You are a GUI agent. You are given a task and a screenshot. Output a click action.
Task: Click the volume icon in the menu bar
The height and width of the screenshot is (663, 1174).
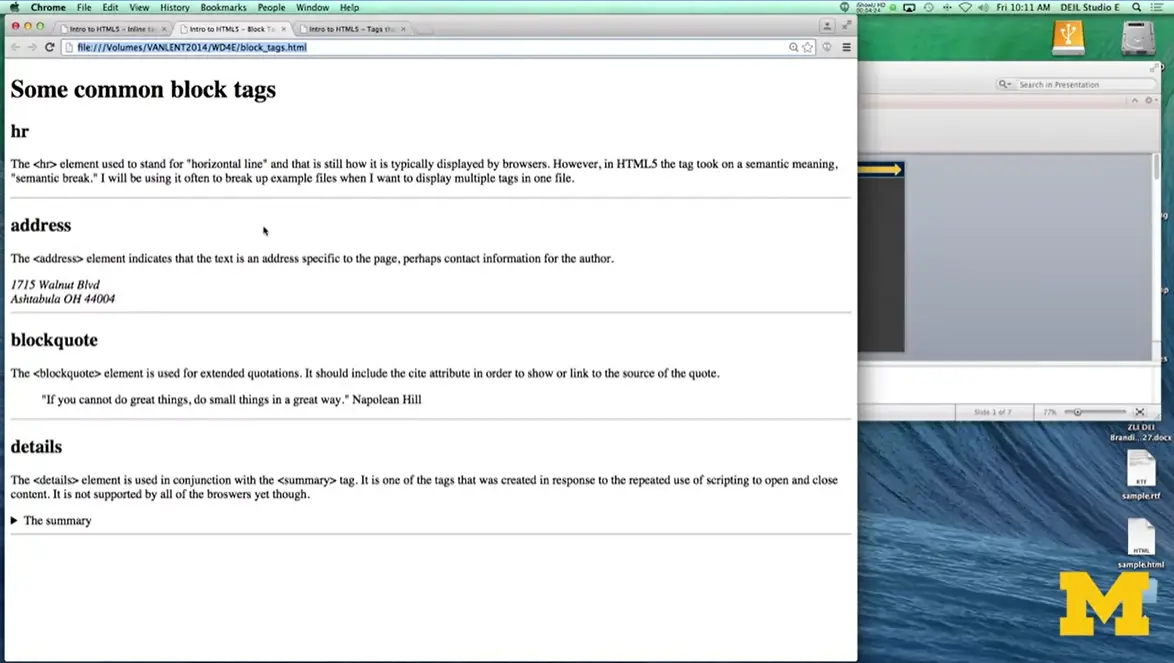click(982, 7)
